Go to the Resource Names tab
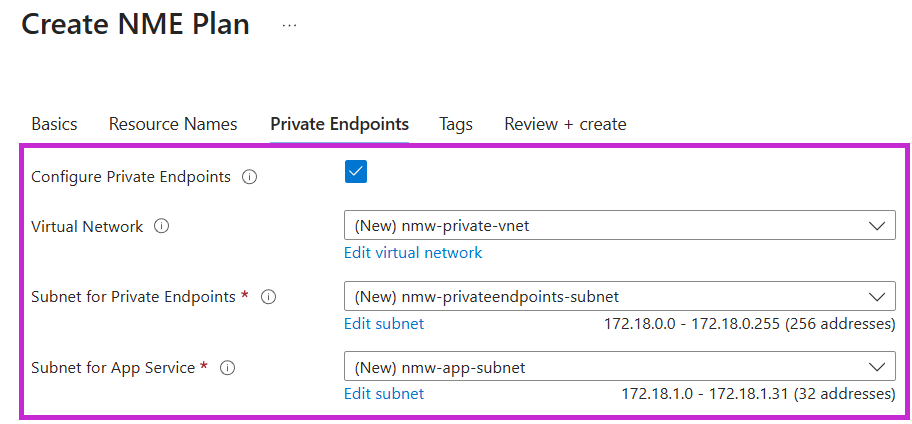The height and width of the screenshot is (424, 912). [x=173, y=124]
